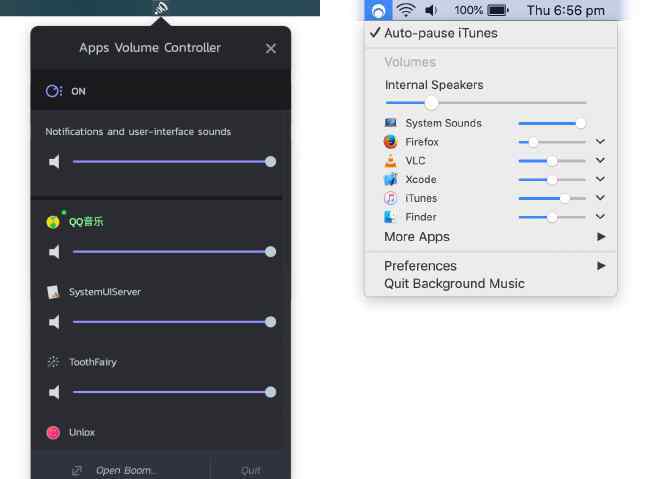The height and width of the screenshot is (479, 650).
Task: Adjust the iTunes volume slider
Action: tap(552, 198)
